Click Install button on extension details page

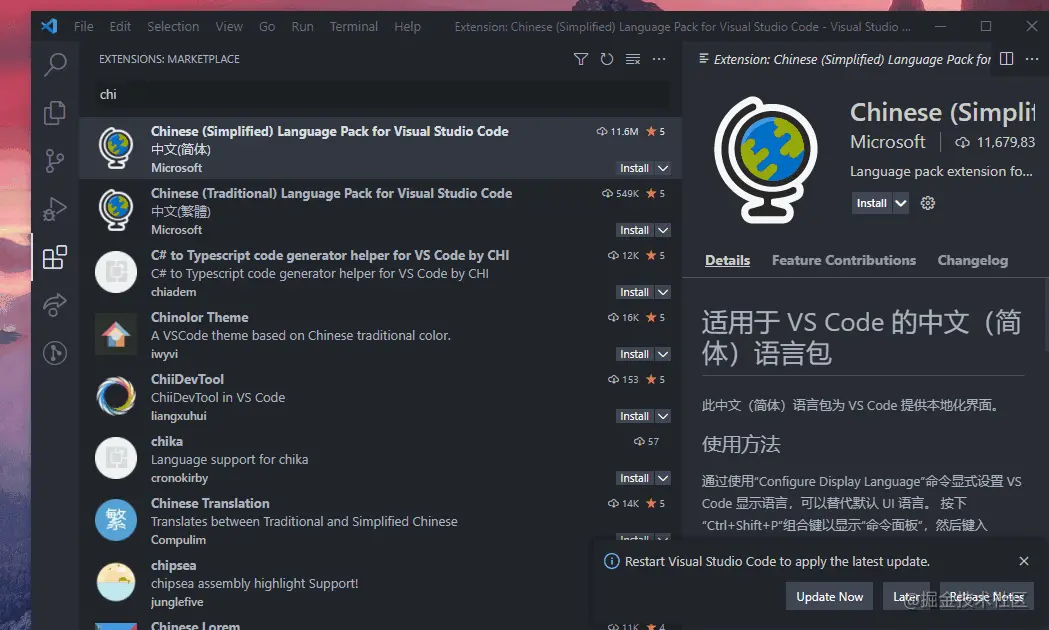(x=872, y=203)
